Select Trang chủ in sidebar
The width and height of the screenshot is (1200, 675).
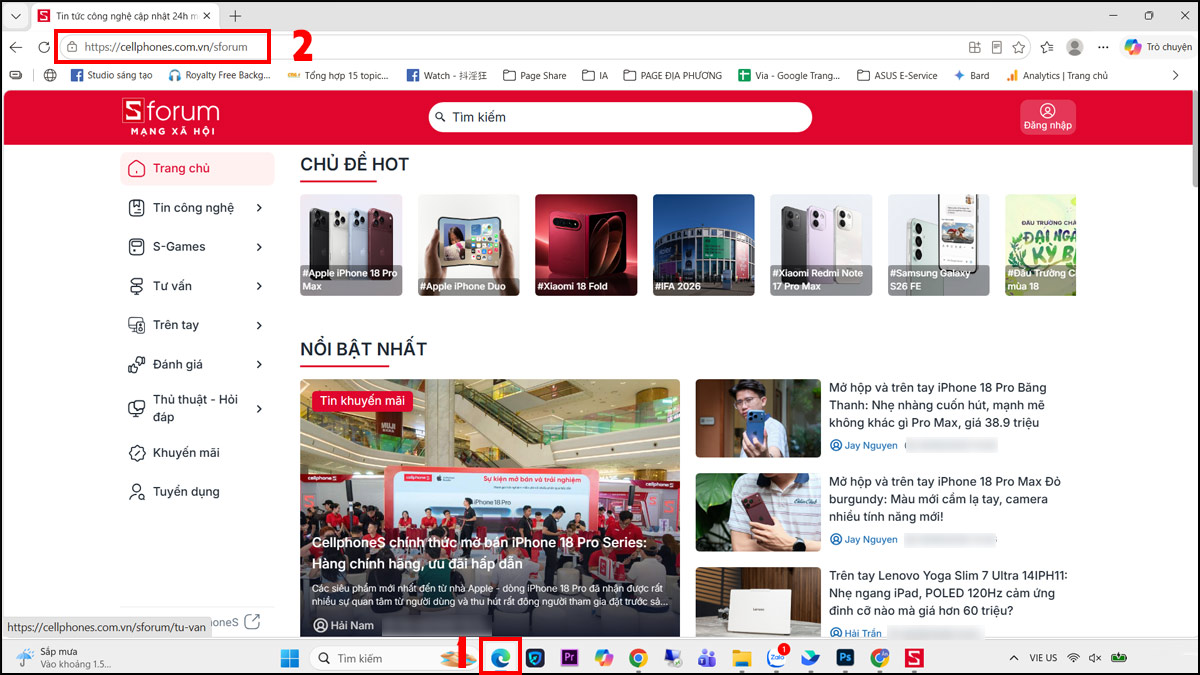point(197,168)
